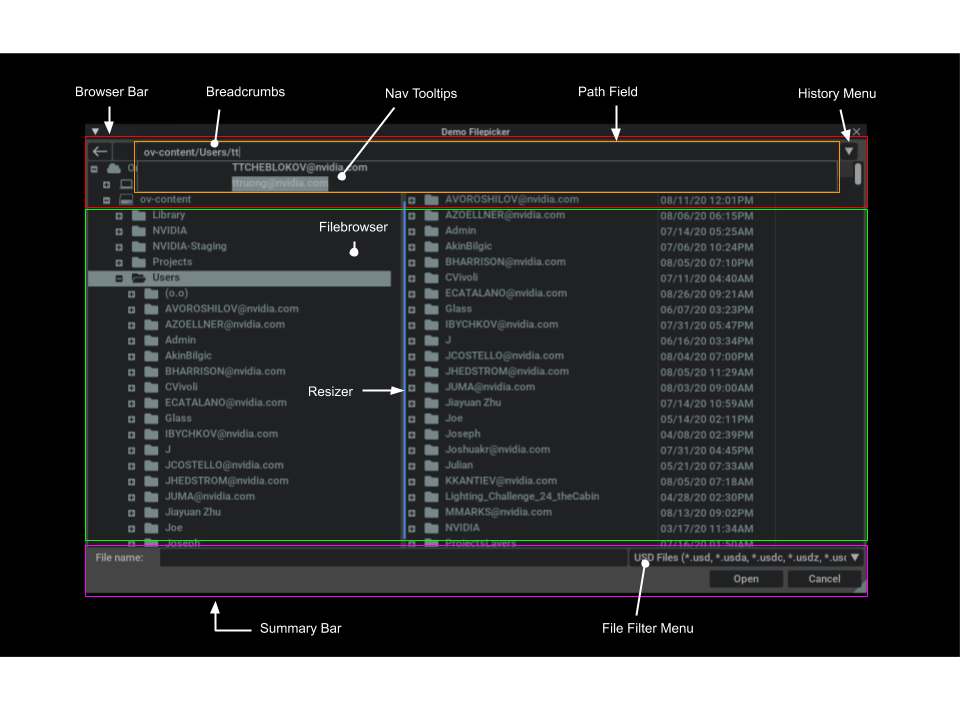Screen dimensions: 960x720
Task: Open the USD Files filter dropdown
Action: [x=855, y=558]
